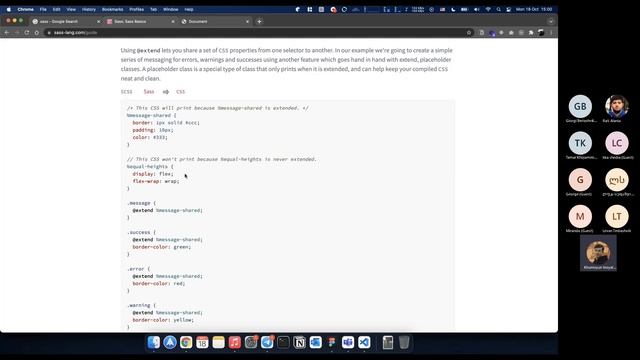This screenshot has height=360, width=640.
Task: Open the Chrome three-dot menu
Action: point(551,33)
